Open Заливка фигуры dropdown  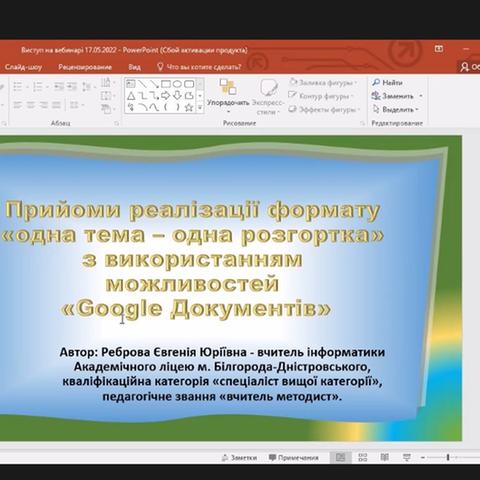coord(323,82)
